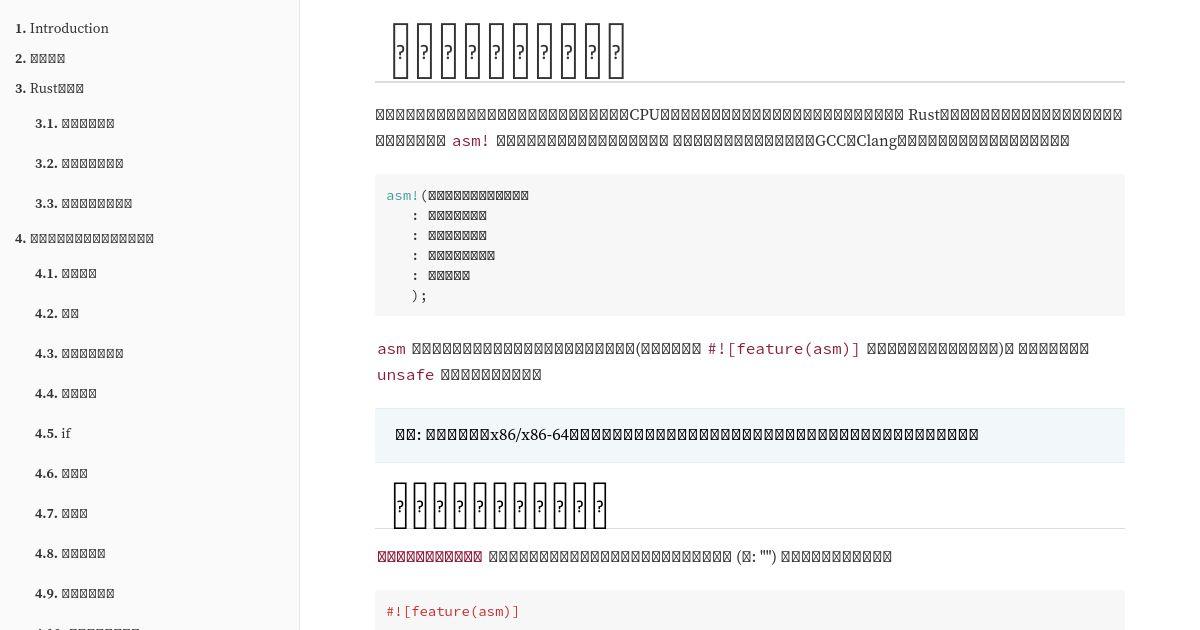Viewport: 1200px width, 630px height.
Task: Open sidebar chapter numbered 2.
Action: pos(40,58)
